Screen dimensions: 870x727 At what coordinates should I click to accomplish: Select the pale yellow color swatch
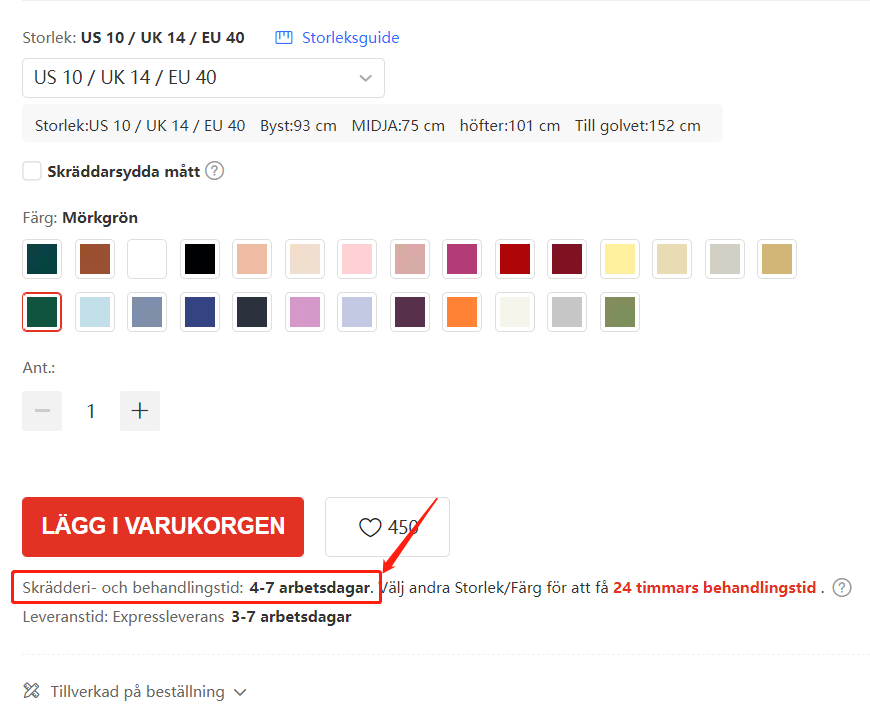pos(620,259)
